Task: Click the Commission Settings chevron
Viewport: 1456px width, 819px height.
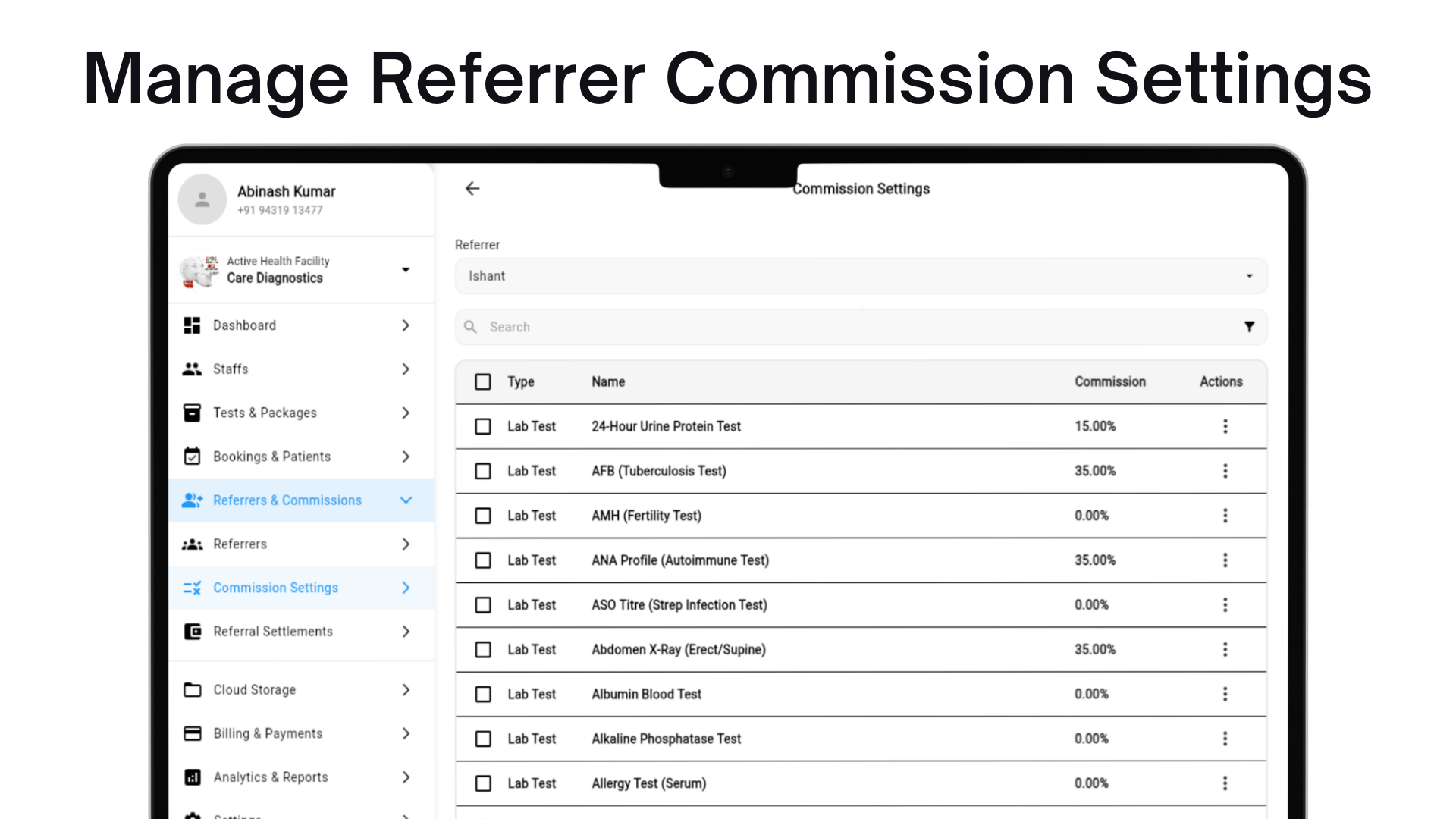Action: [406, 588]
